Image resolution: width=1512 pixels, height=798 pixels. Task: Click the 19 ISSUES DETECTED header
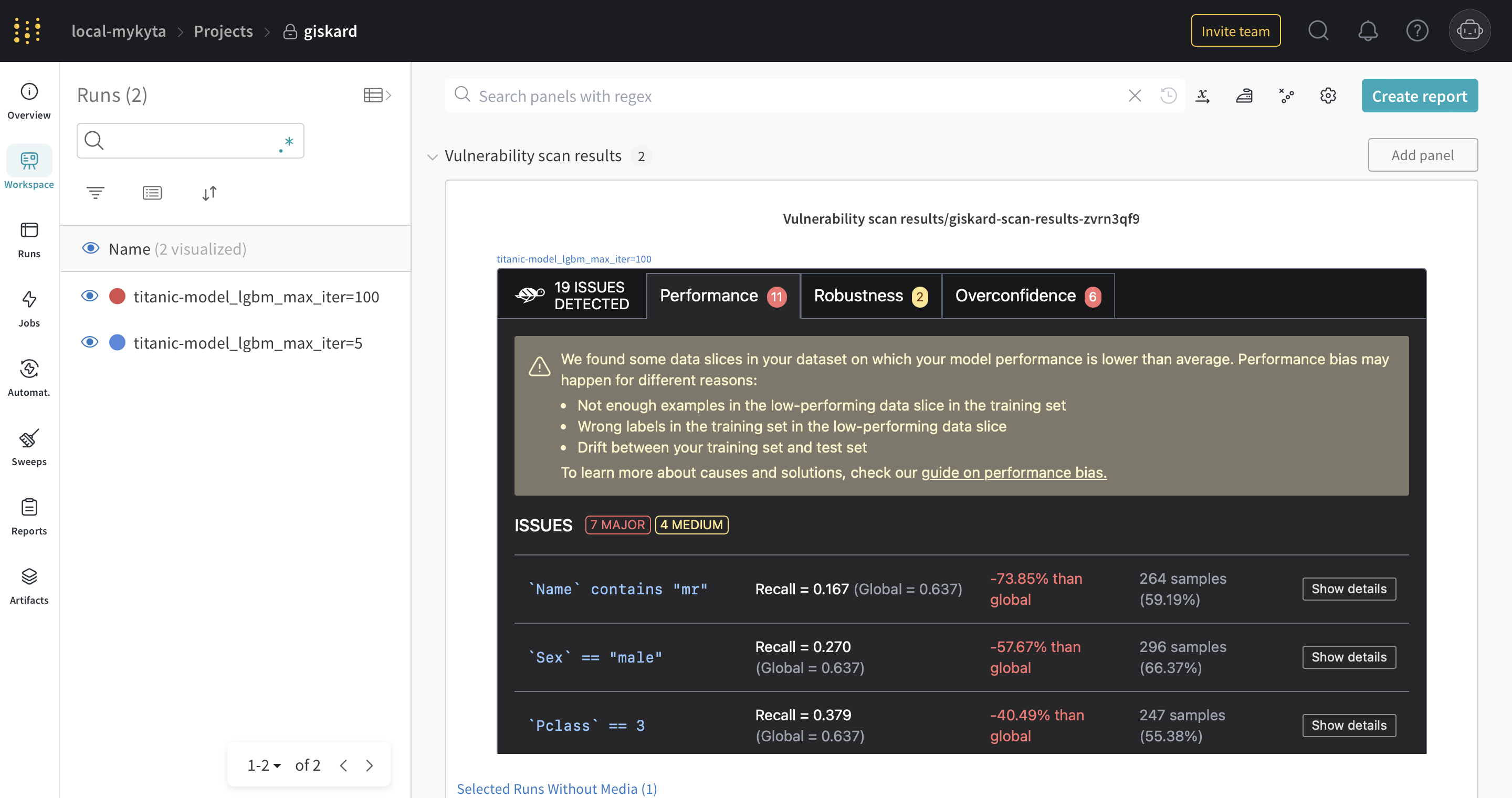tap(572, 295)
